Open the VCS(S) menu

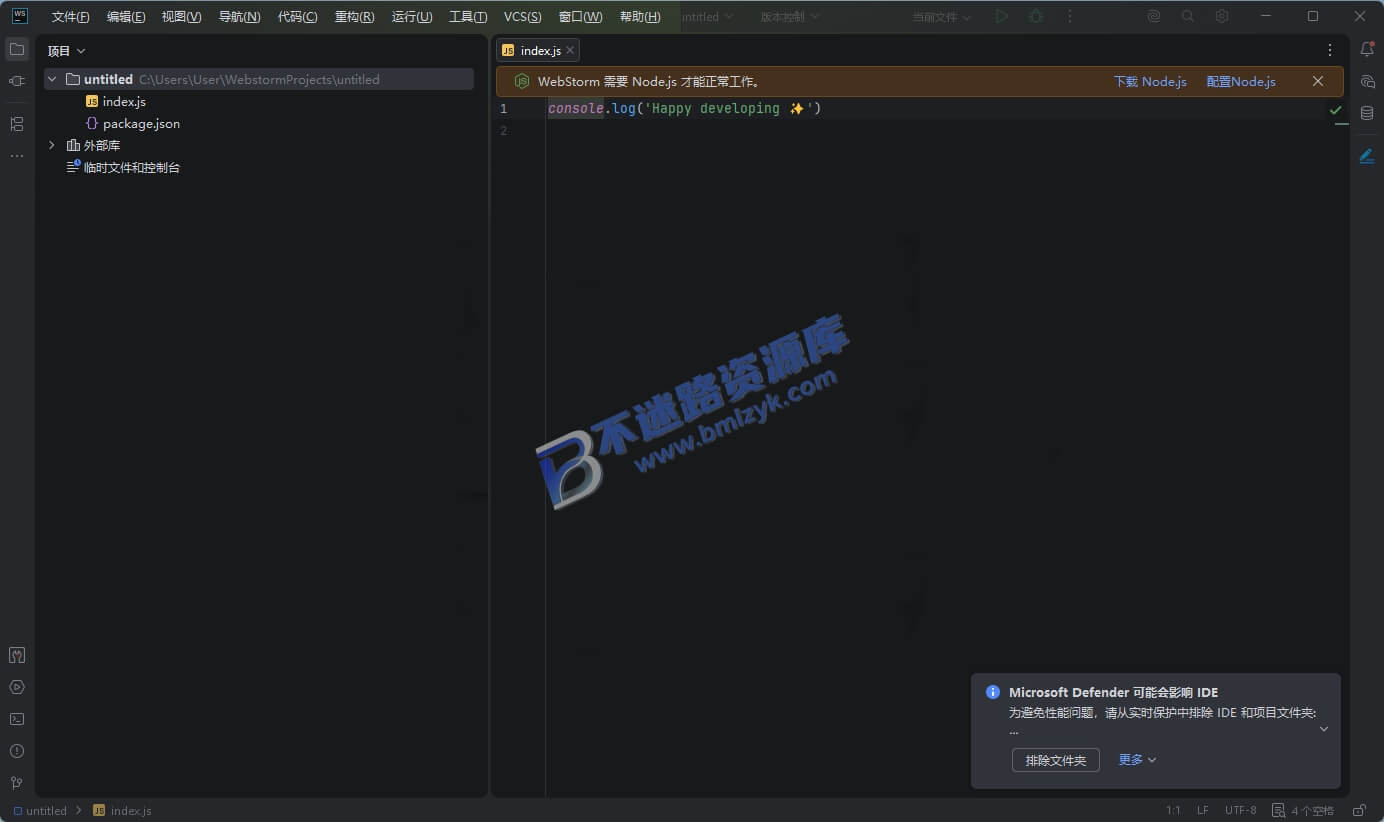pyautogui.click(x=523, y=16)
